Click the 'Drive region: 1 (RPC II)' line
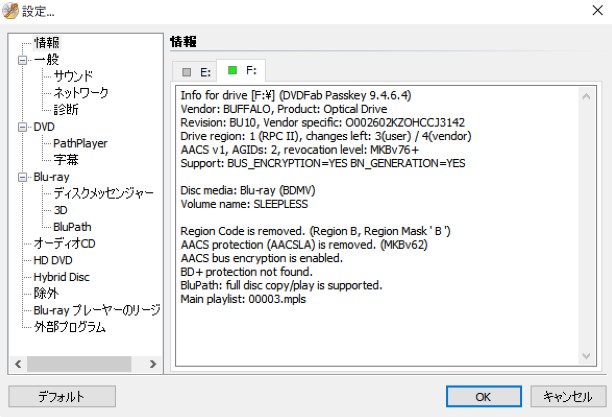Image resolution: width=612 pixels, height=417 pixels. (326, 136)
